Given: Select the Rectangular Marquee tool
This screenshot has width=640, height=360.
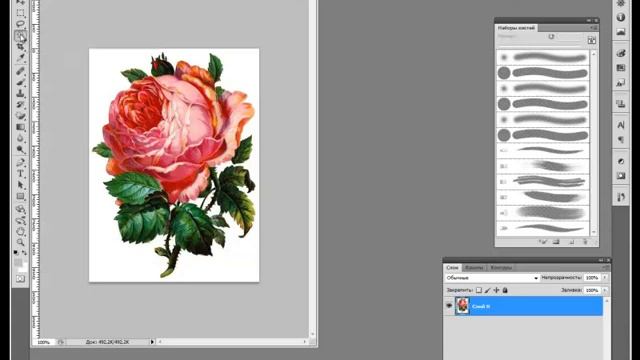Looking at the screenshot, I should pyautogui.click(x=20, y=13).
